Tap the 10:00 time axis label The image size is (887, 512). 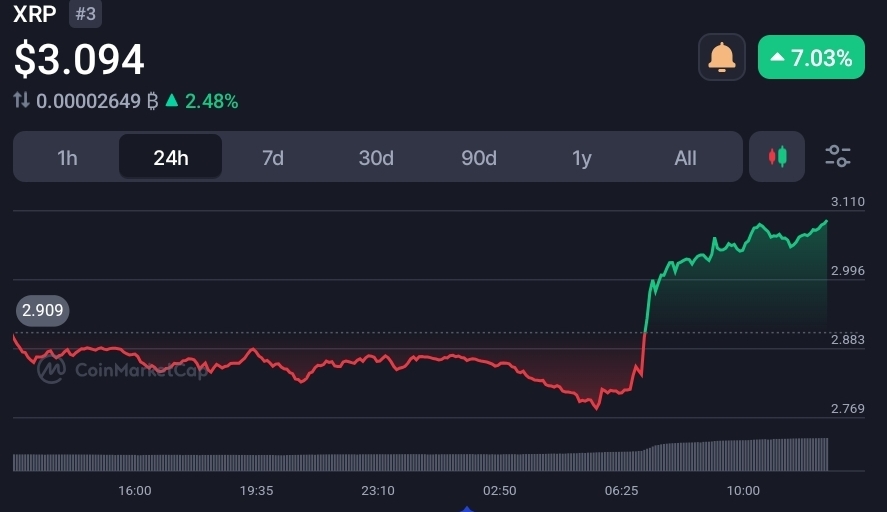click(x=743, y=491)
